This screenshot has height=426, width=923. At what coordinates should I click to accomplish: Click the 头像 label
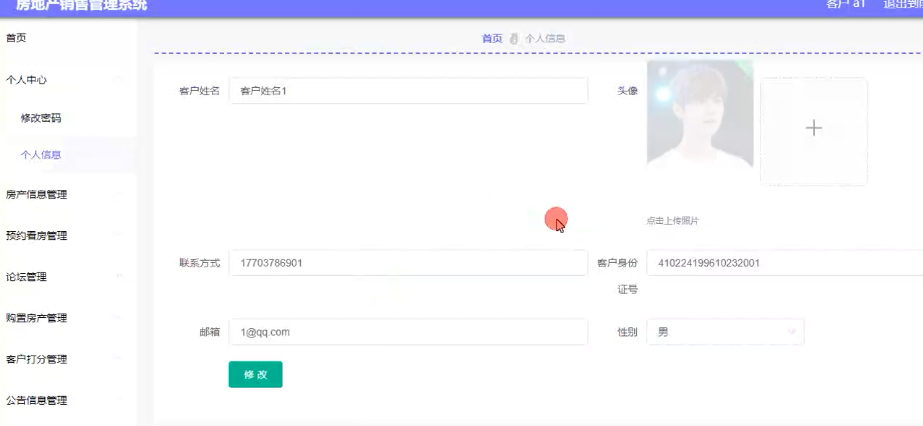tap(627, 91)
